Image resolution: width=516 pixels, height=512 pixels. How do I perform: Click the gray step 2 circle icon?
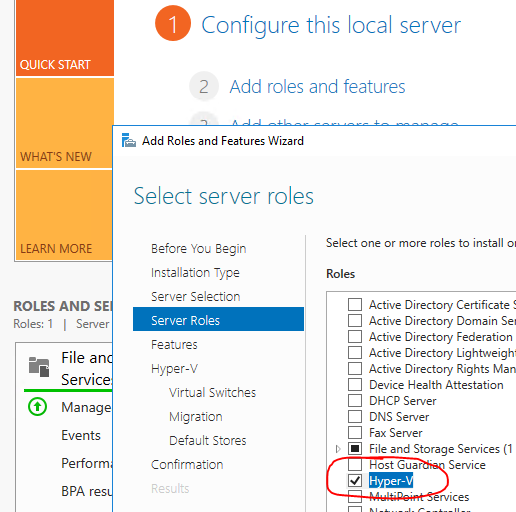[x=204, y=86]
